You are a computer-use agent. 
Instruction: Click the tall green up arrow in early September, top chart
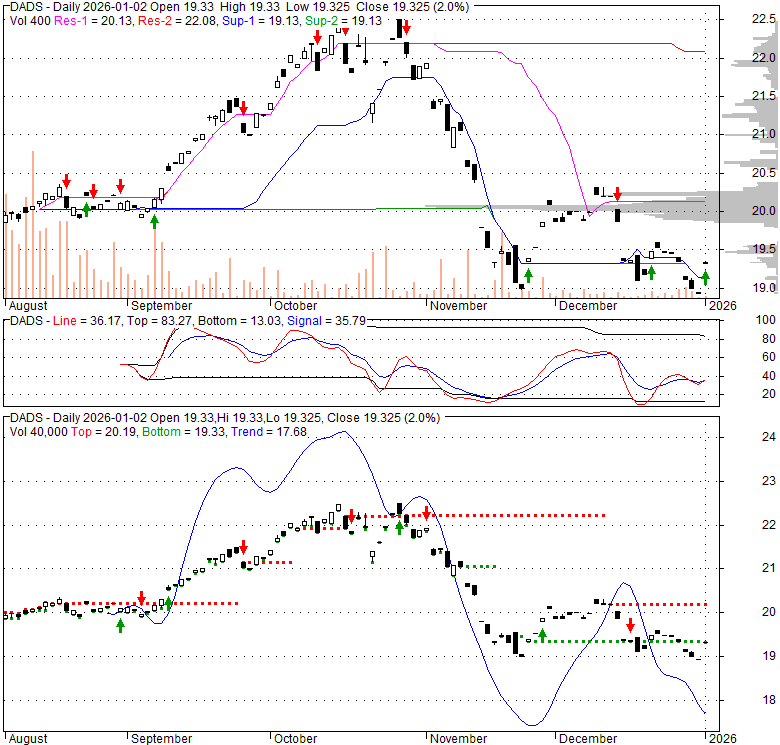[154, 220]
